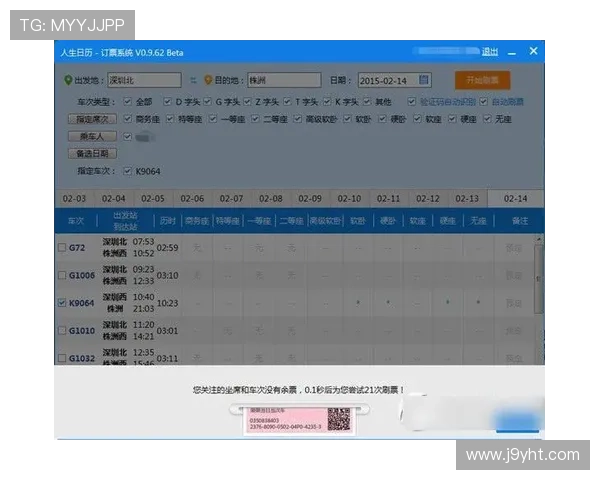Click the scrollbar up arrow in train list
Image resolution: width=600 pixels, height=480 pixels.
click(x=539, y=239)
